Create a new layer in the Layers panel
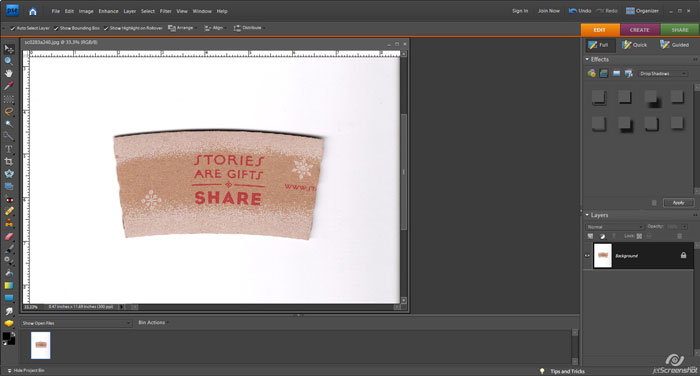Image resolution: width=700 pixels, height=376 pixels. pos(590,236)
